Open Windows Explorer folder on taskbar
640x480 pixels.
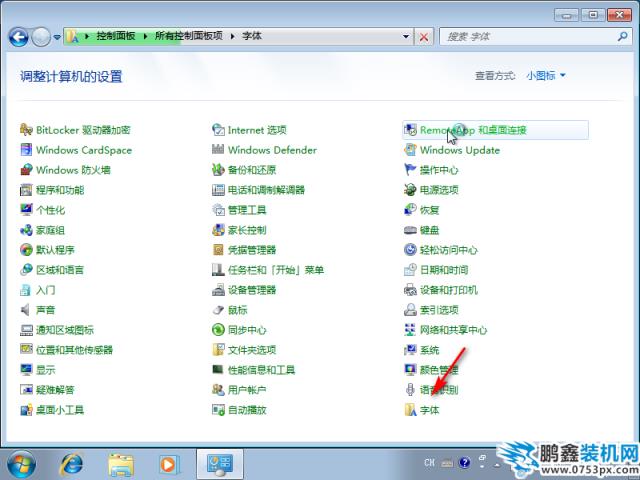[x=121, y=464]
